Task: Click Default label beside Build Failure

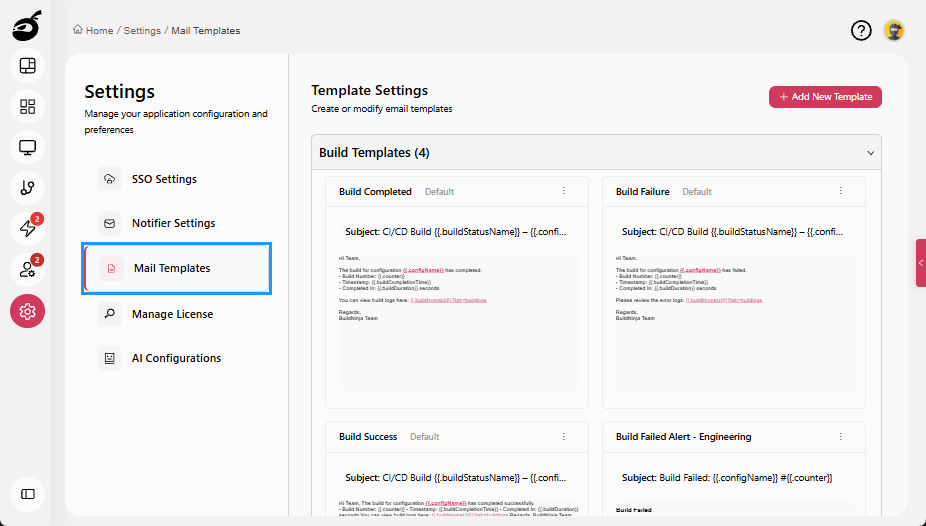Action: 697,192
